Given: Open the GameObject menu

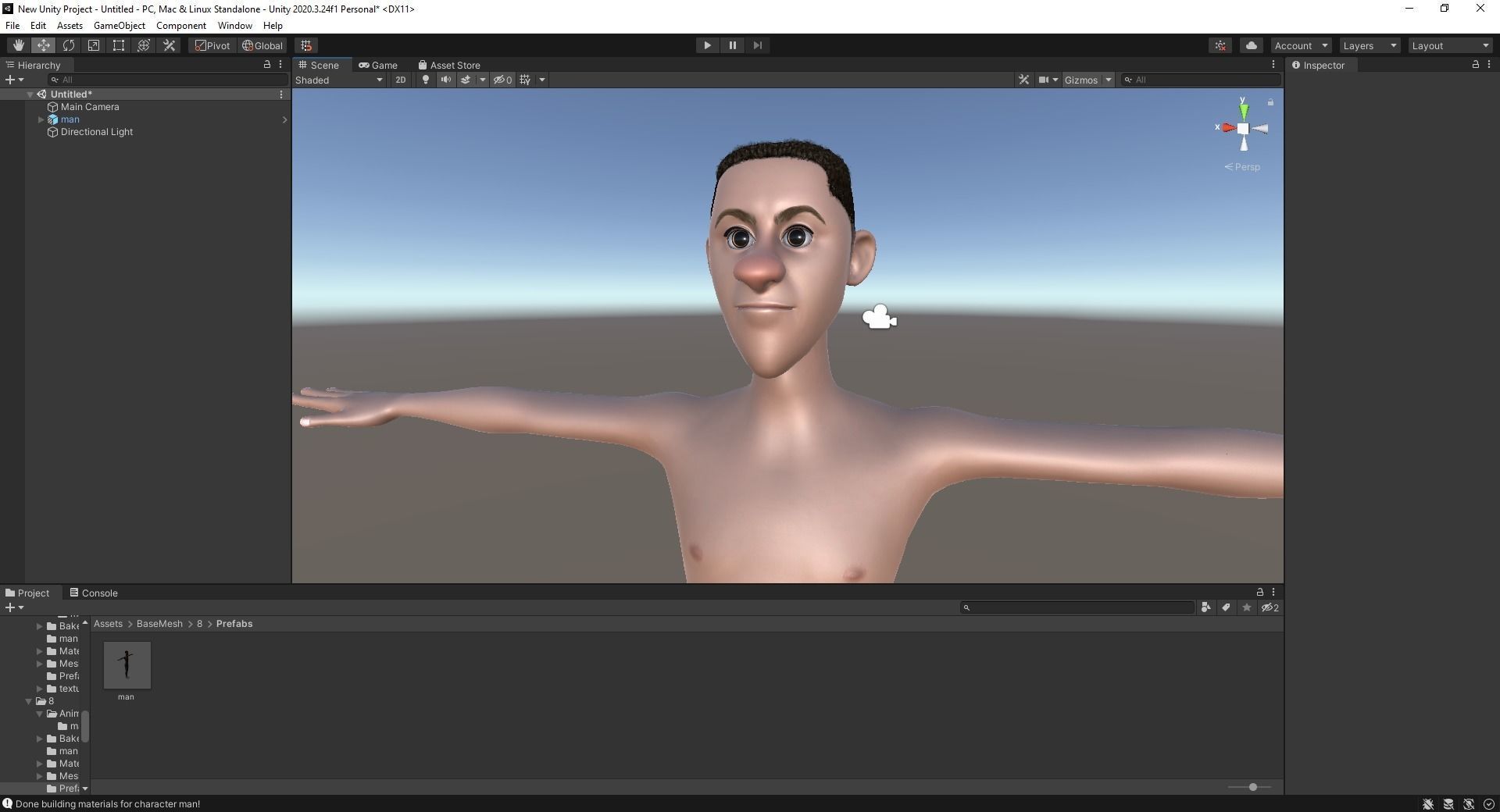Looking at the screenshot, I should [119, 26].
